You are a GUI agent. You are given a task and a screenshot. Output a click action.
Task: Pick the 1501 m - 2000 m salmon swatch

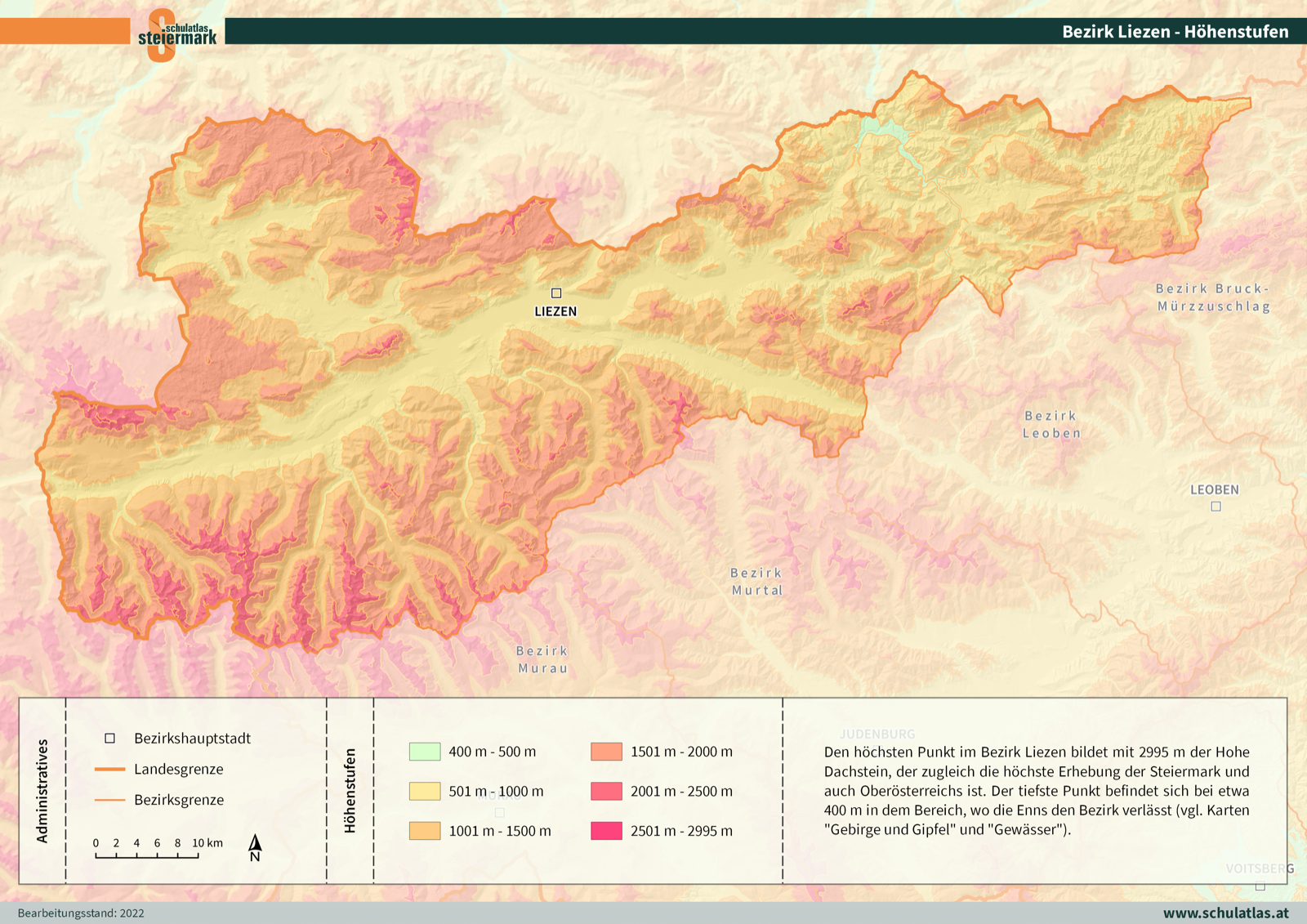pos(606,752)
